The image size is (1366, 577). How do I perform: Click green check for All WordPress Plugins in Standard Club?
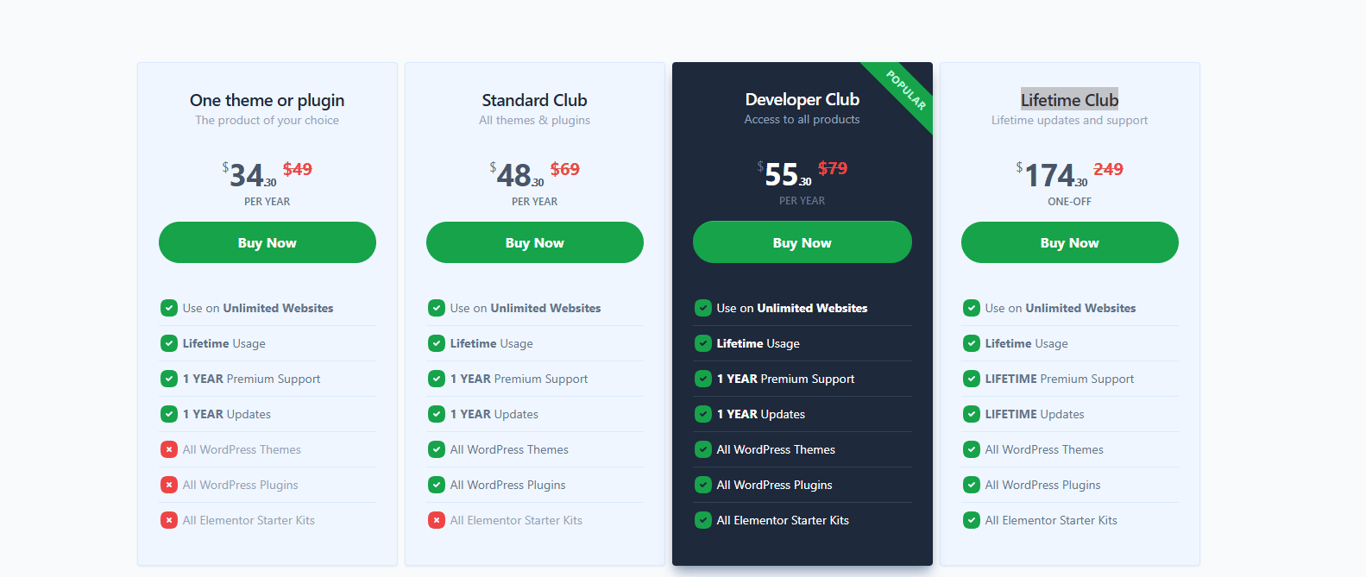(436, 485)
